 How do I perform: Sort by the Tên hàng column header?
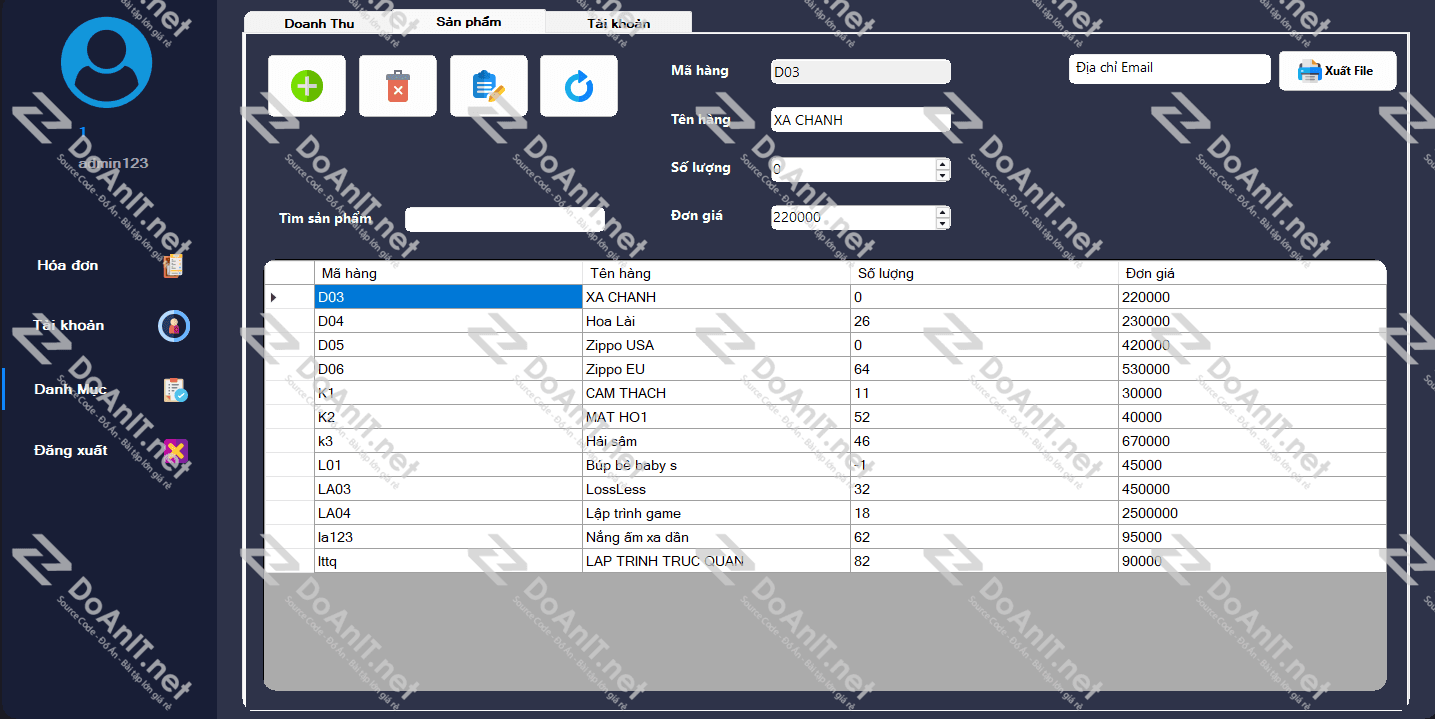pos(716,273)
